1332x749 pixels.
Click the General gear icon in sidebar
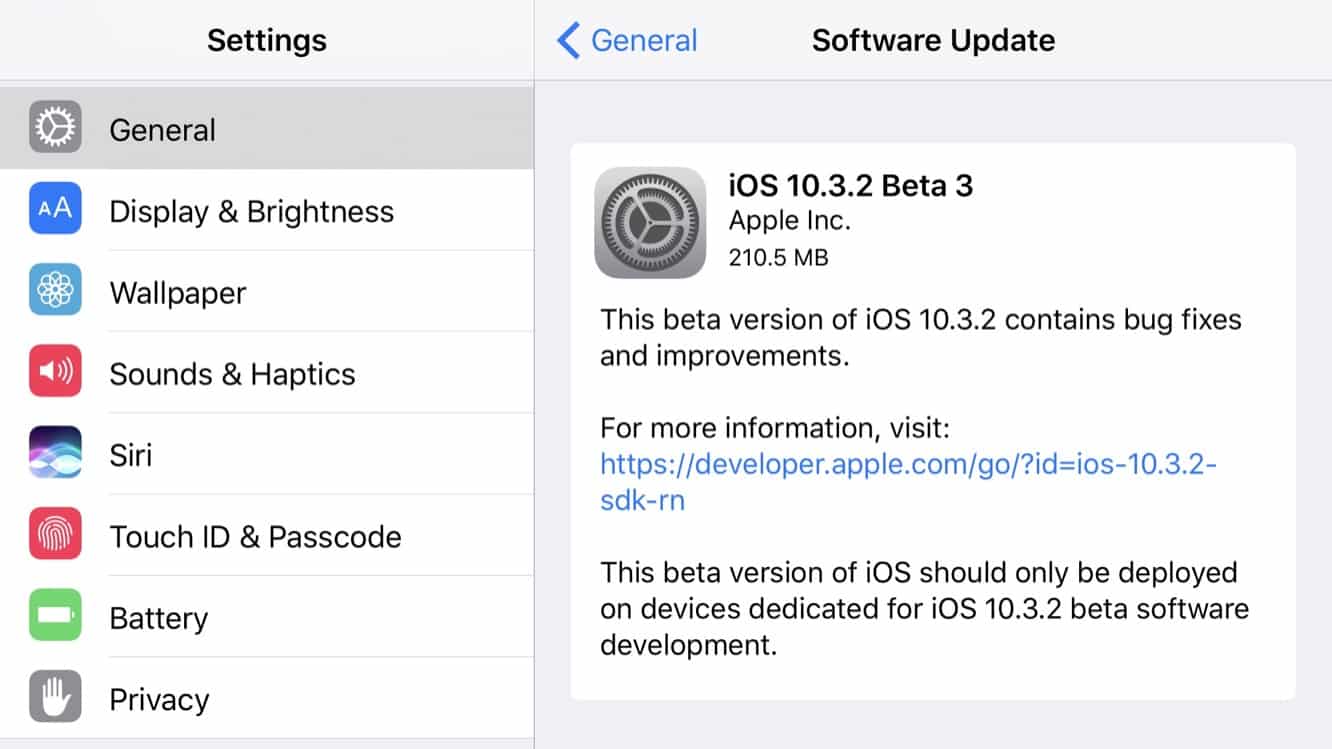pyautogui.click(x=55, y=127)
